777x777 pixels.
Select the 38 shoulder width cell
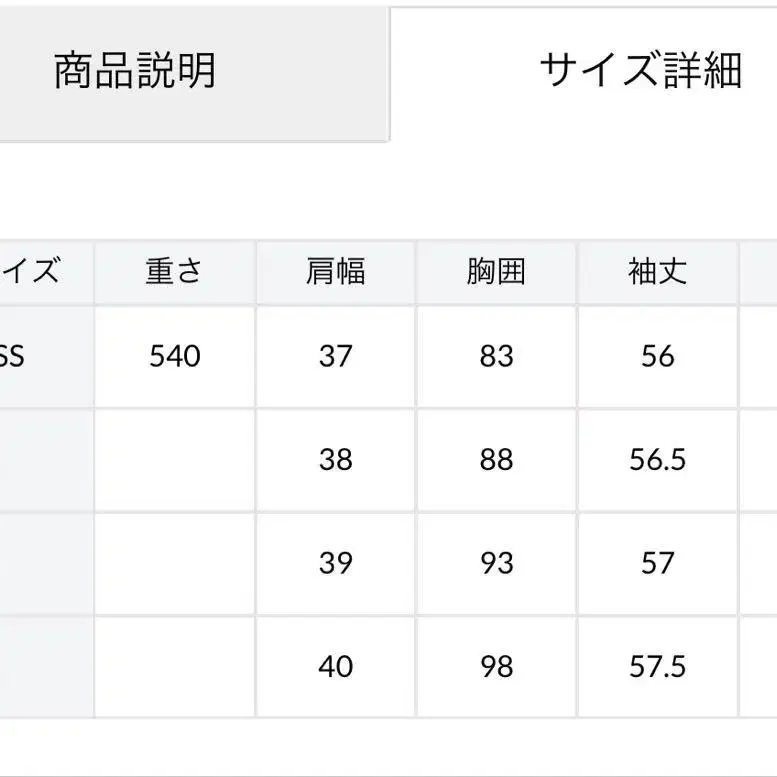pyautogui.click(x=336, y=460)
